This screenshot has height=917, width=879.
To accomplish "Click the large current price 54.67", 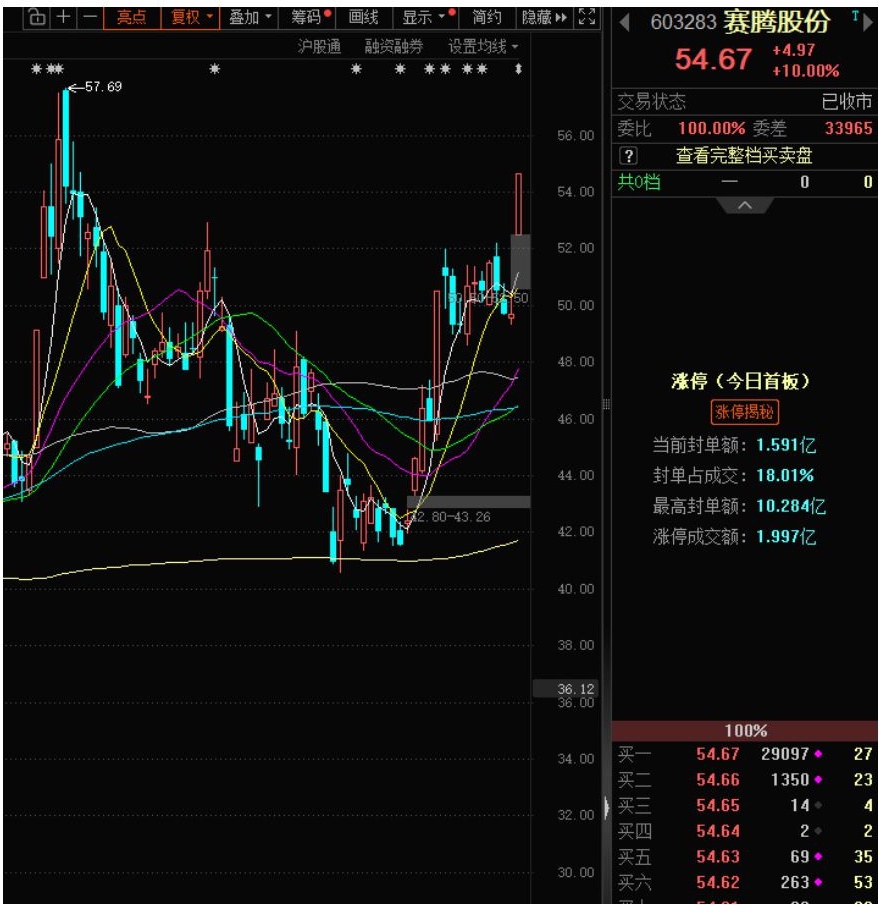I will (x=713, y=59).
